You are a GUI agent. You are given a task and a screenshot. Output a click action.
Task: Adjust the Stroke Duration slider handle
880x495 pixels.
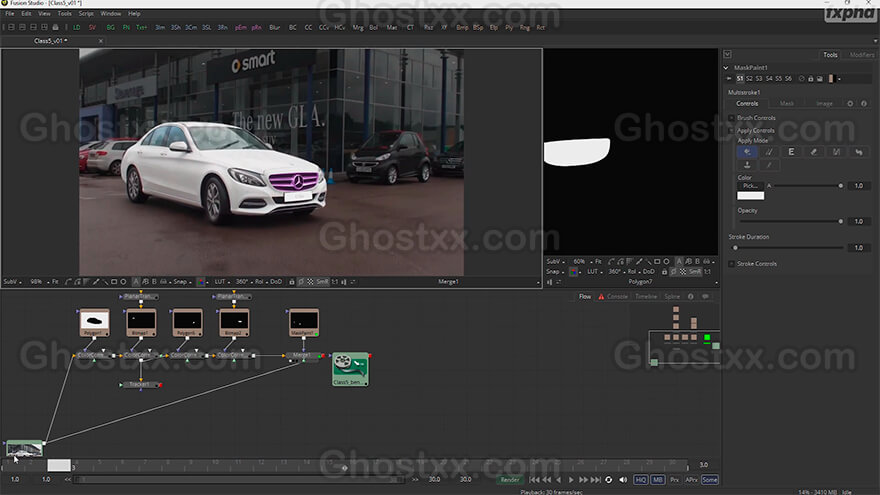735,248
